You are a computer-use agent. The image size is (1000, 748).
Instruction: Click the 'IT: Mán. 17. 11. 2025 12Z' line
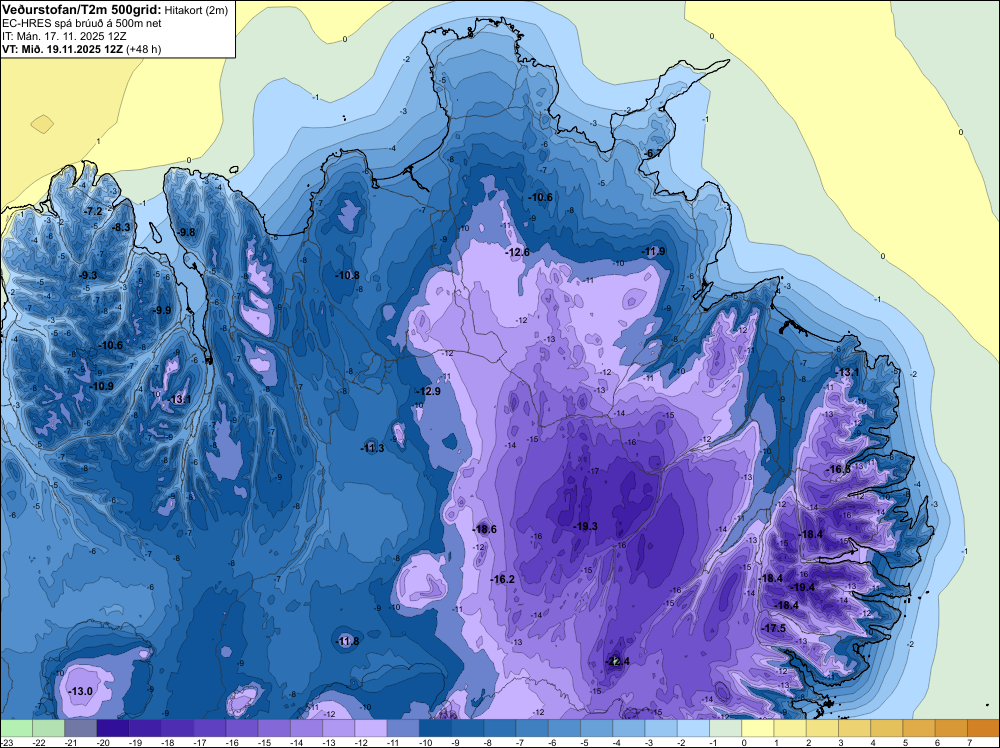tap(62, 36)
